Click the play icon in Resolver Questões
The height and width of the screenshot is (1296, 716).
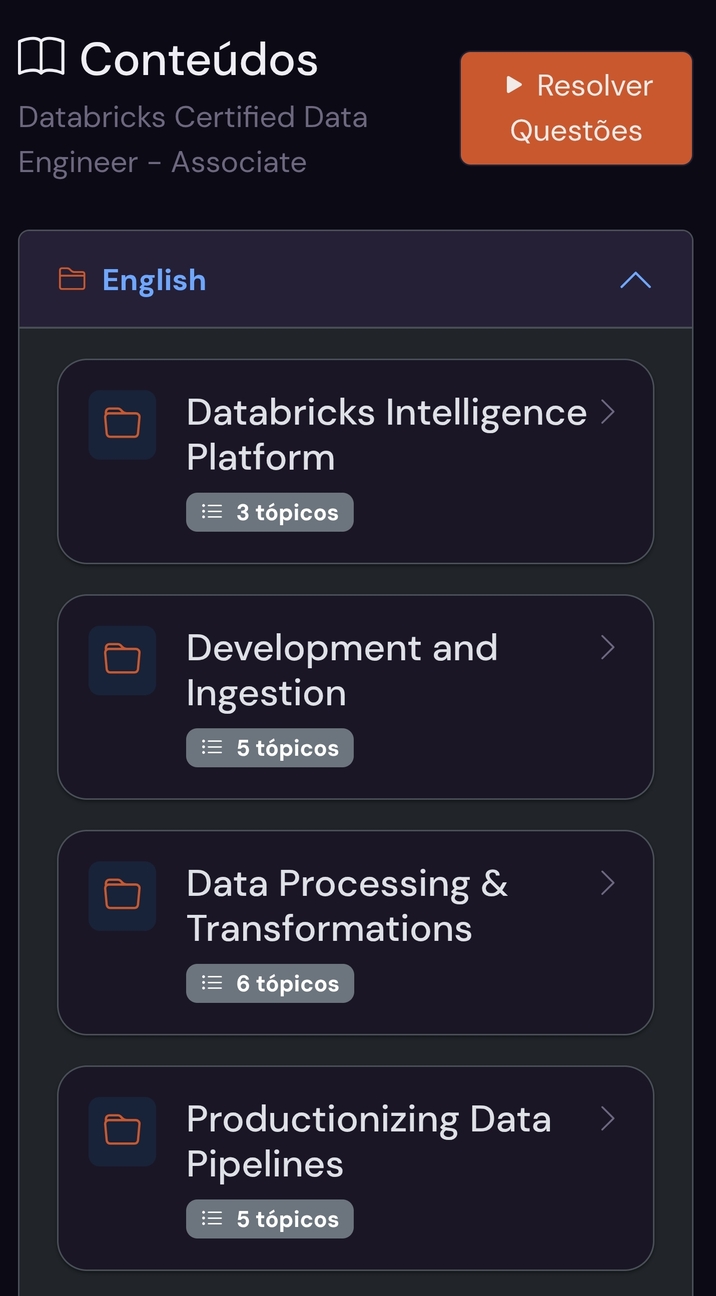click(514, 85)
